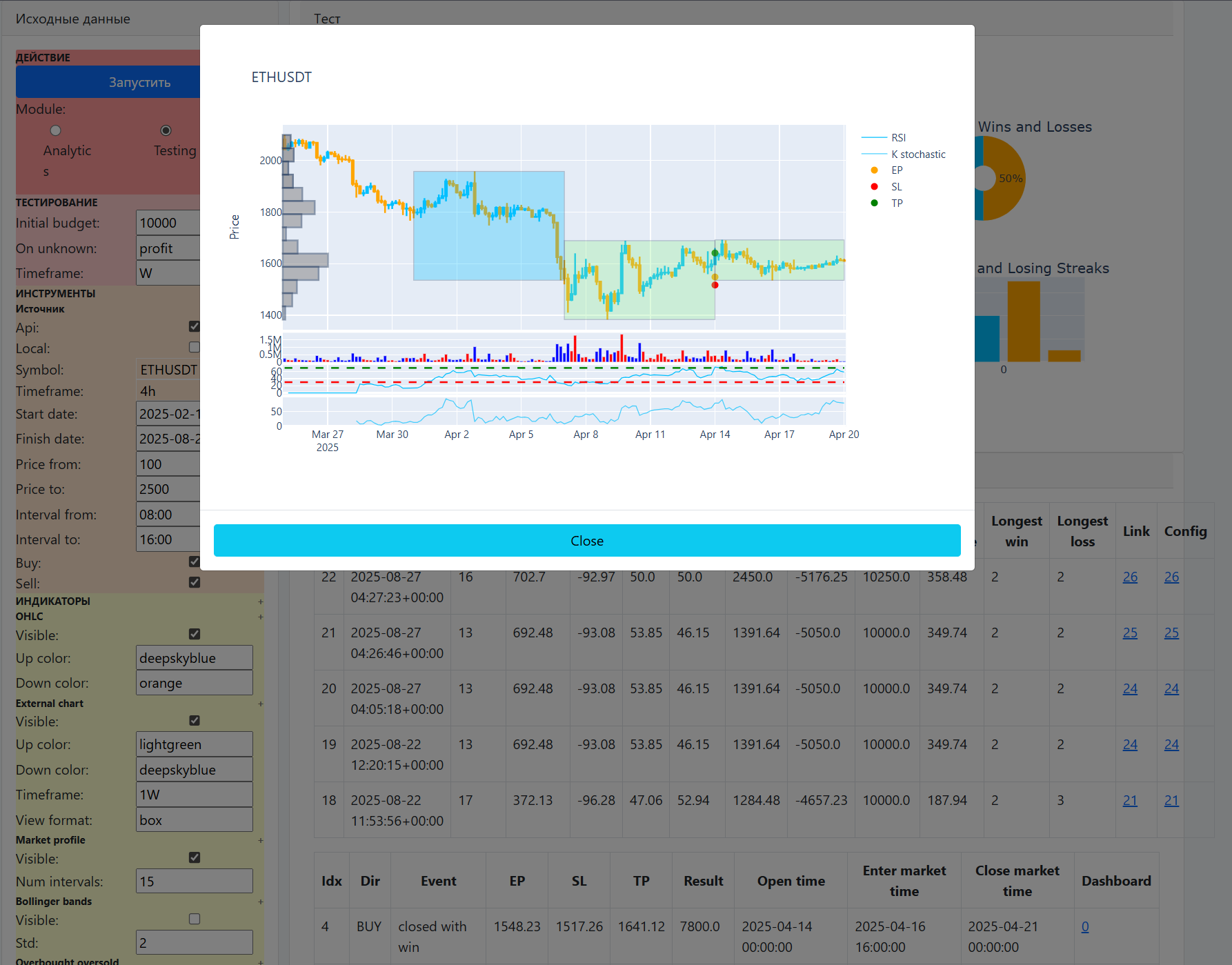Image resolution: width=1232 pixels, height=965 pixels.
Task: Expand the Market profile section plus sign
Action: pyautogui.click(x=260, y=840)
